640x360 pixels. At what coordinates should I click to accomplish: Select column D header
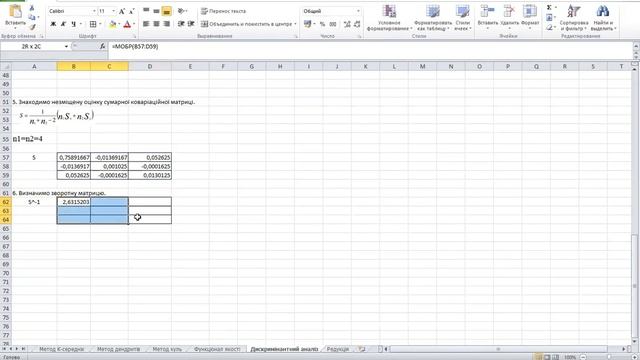[x=150, y=67]
